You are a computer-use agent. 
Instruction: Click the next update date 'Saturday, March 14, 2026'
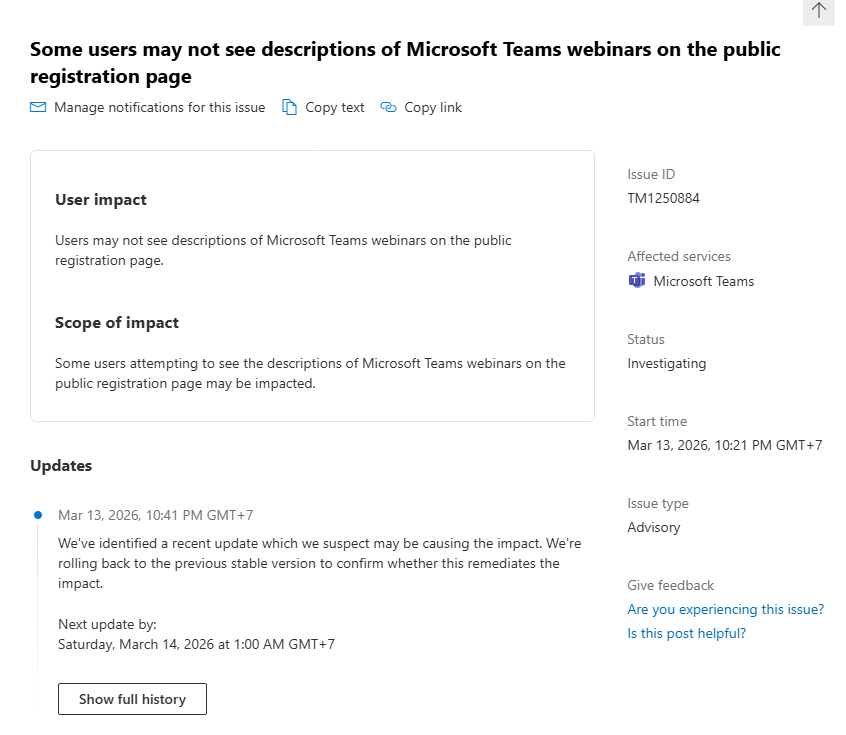(137, 644)
